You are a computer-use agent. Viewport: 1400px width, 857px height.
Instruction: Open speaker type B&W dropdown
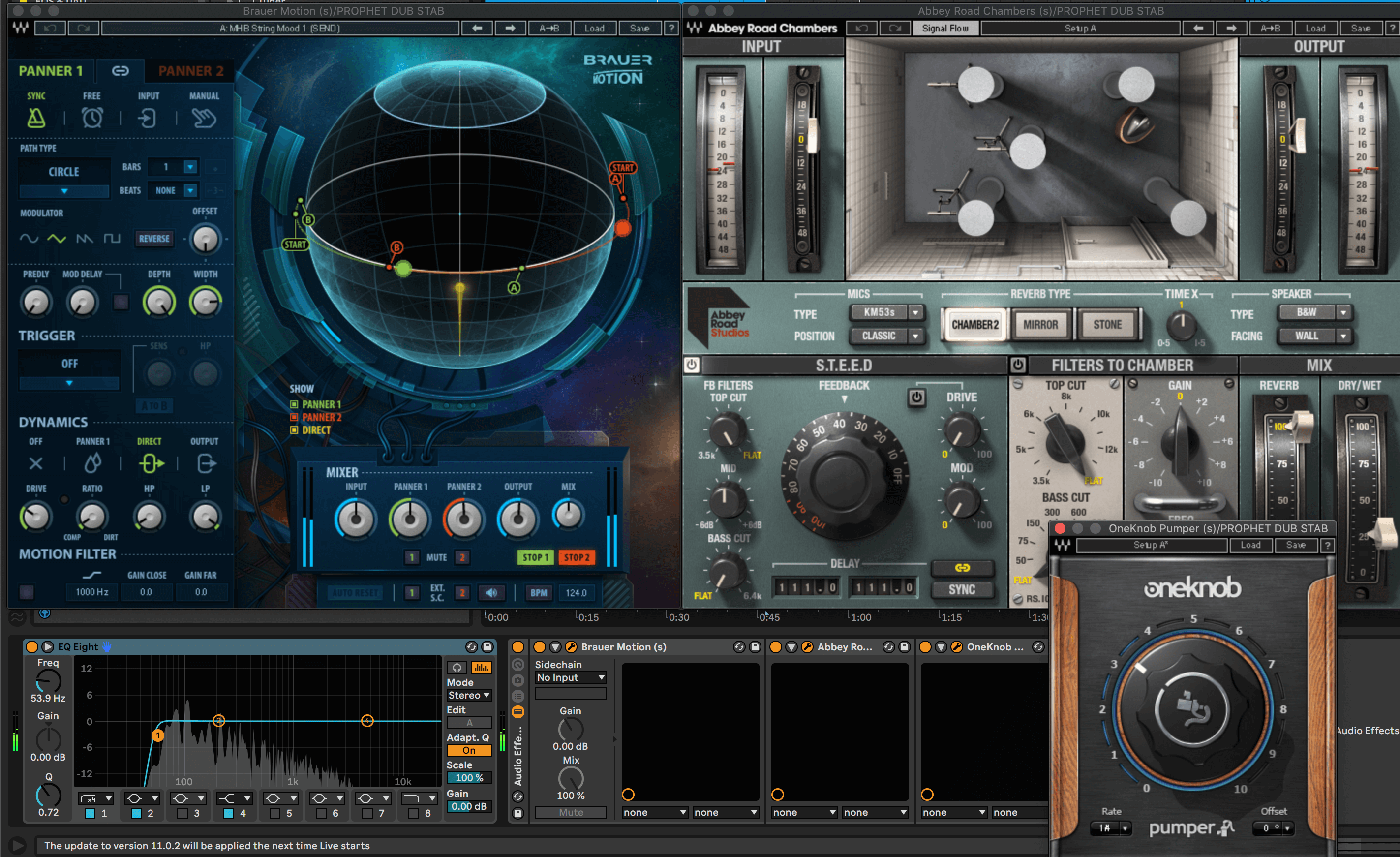1314,312
